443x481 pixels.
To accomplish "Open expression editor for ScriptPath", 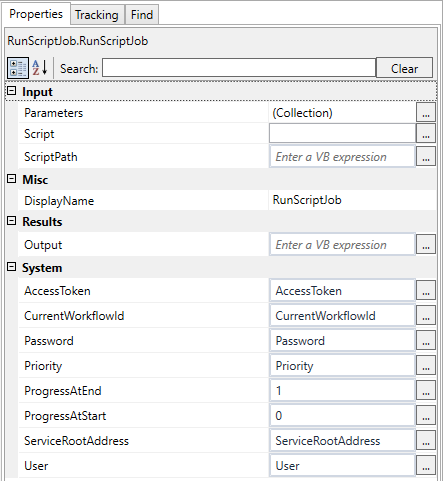I will 426,157.
